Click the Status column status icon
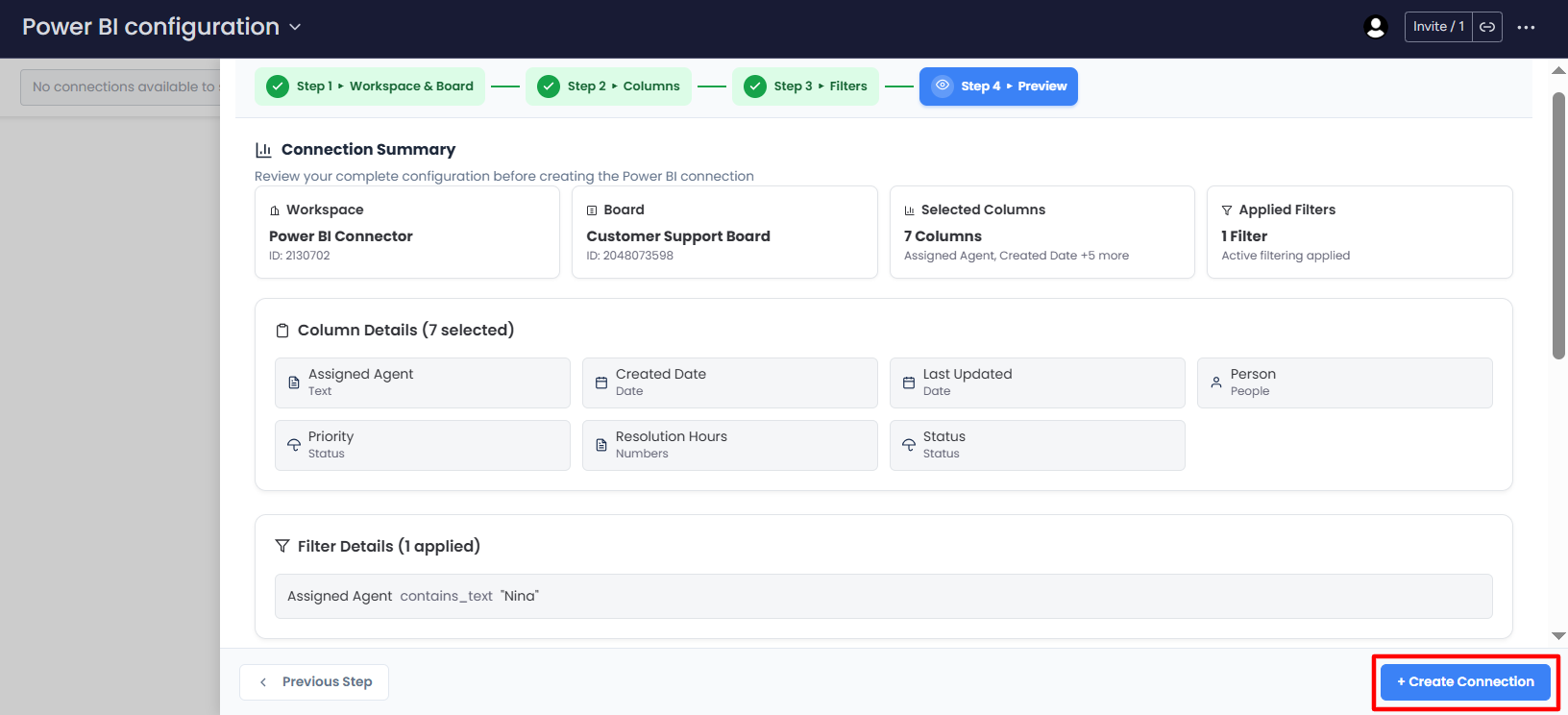Viewport: 1568px width, 715px height. click(x=909, y=445)
